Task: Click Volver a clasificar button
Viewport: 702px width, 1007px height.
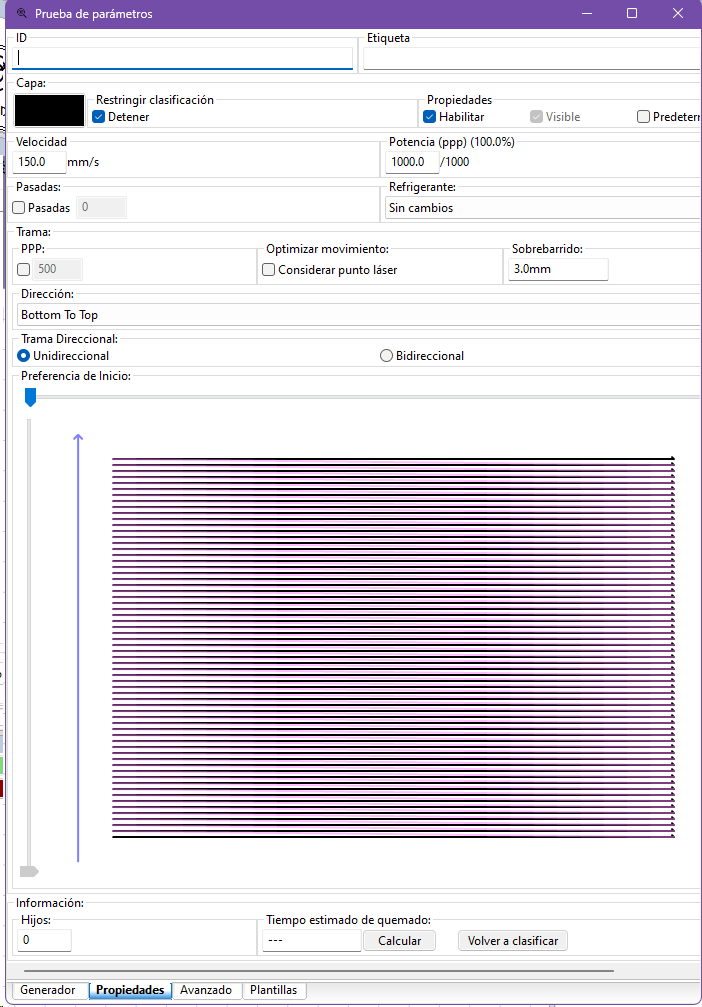Action: [x=513, y=941]
